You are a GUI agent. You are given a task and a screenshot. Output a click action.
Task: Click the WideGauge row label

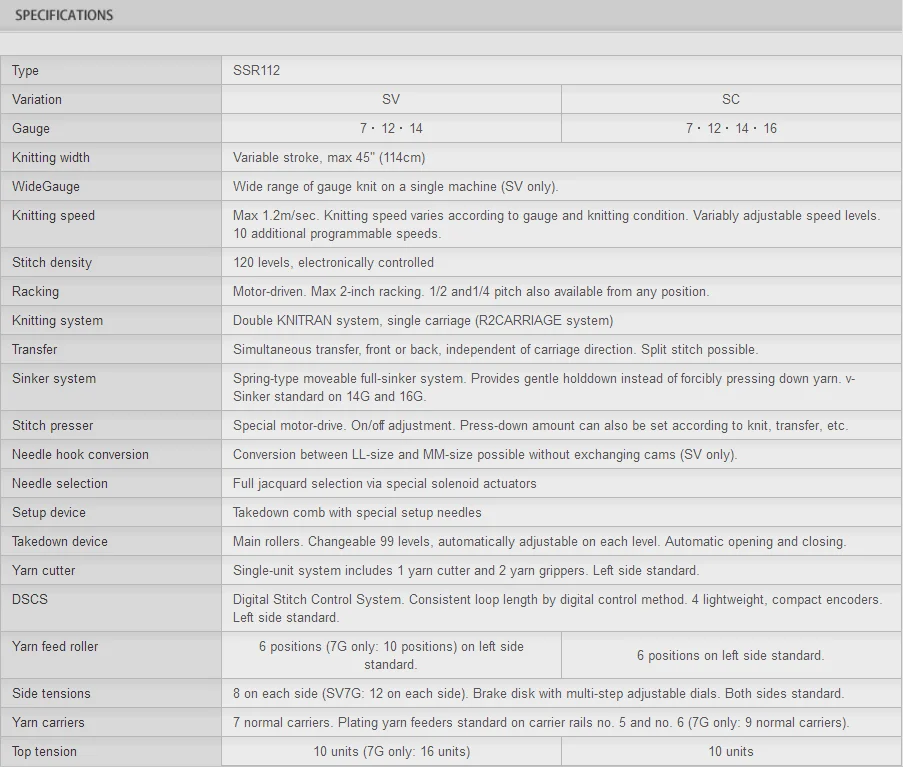46,187
